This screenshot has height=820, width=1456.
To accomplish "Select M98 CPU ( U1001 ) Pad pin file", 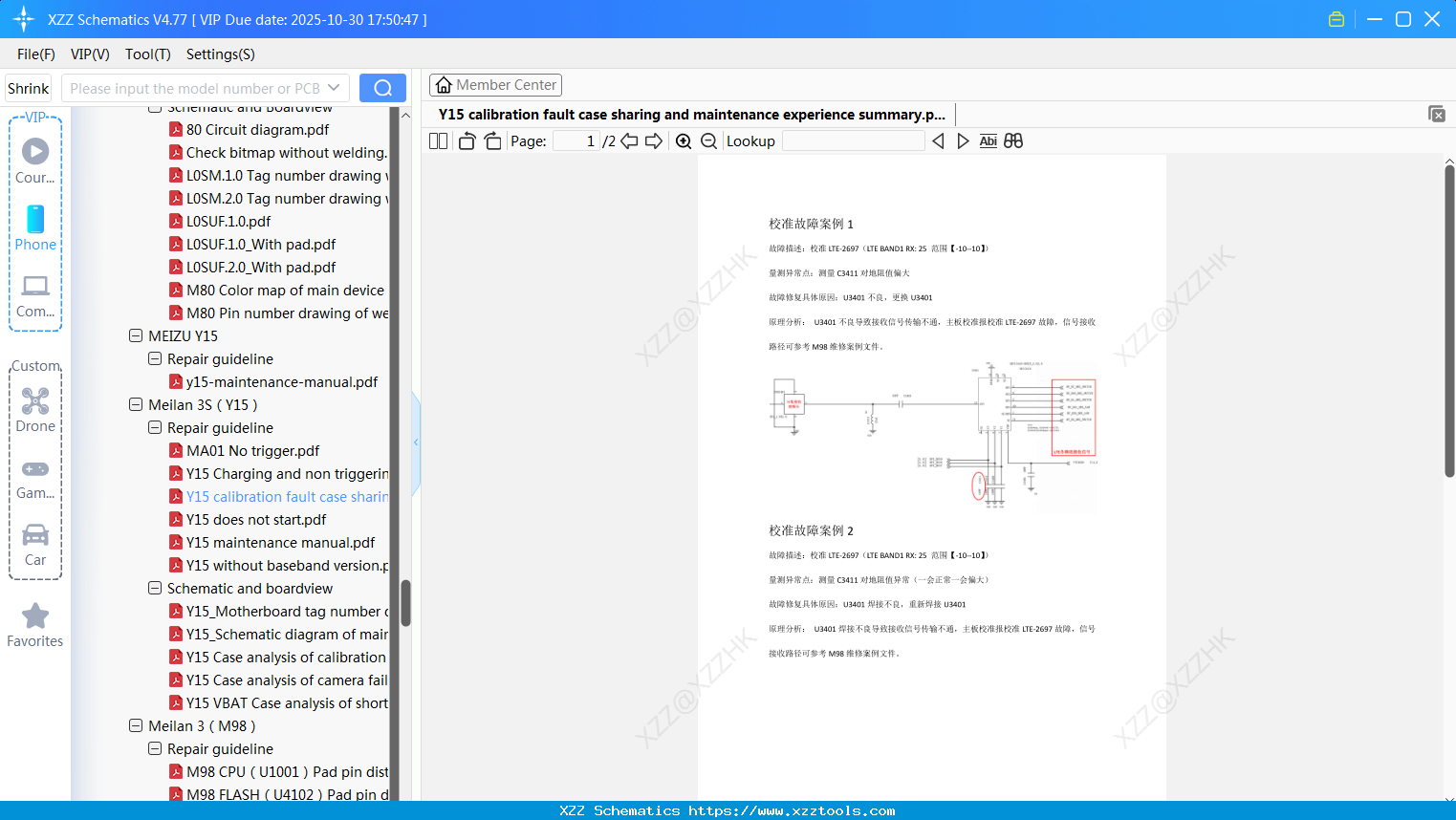I will [288, 771].
